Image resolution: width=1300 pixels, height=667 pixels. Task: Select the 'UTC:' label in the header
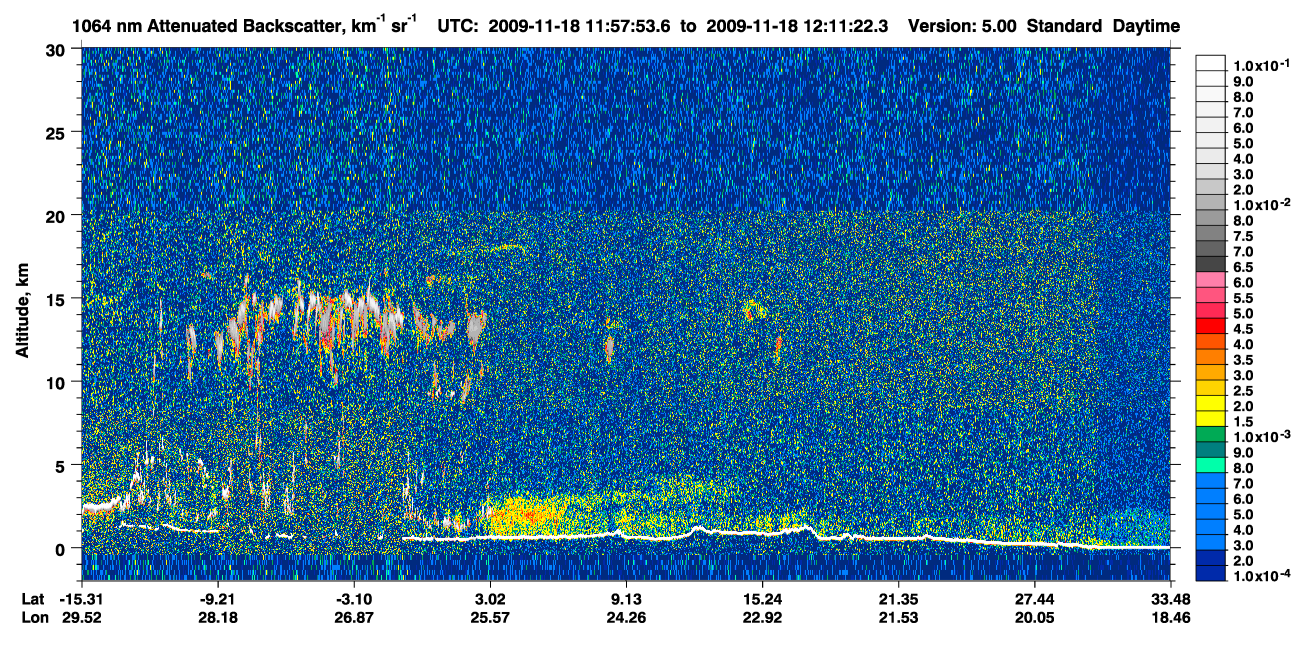point(459,26)
